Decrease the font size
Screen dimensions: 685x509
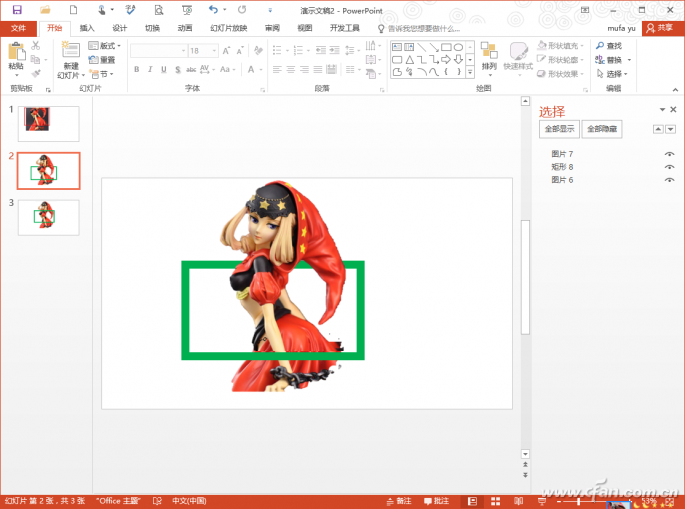pos(240,51)
